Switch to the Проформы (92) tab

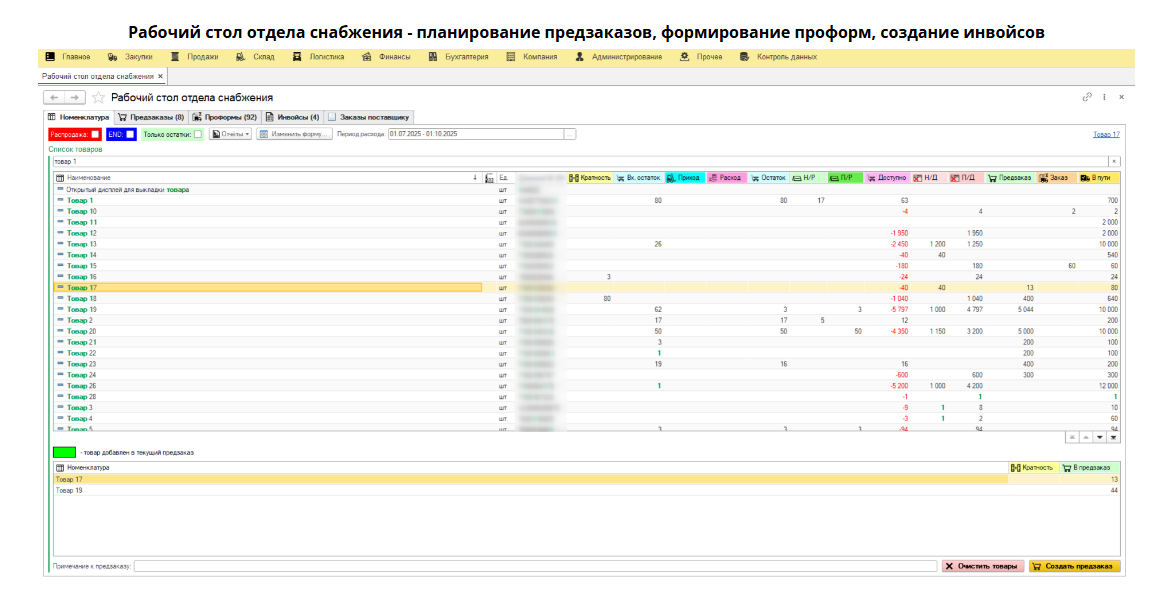point(224,117)
